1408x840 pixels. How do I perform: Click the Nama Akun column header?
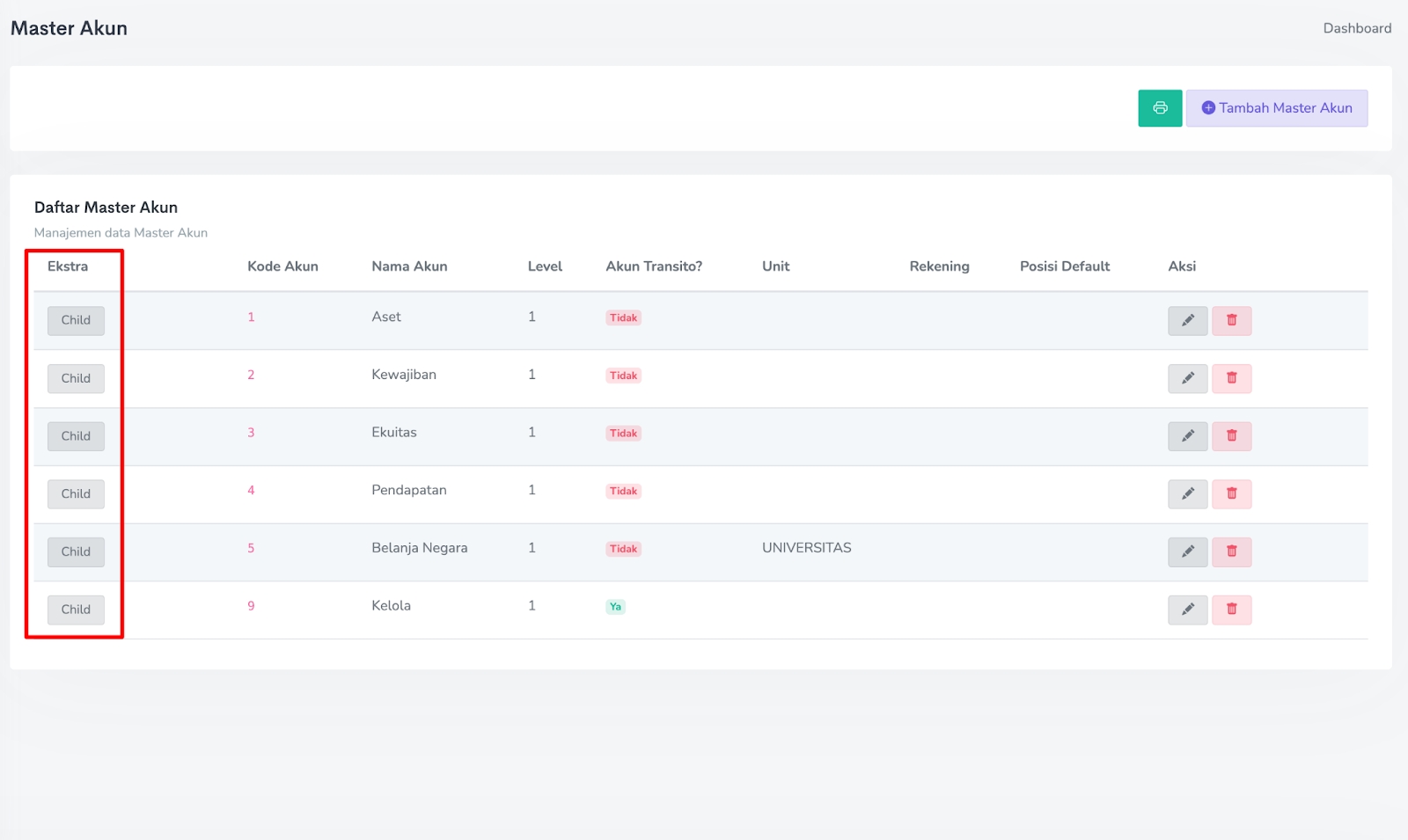[409, 267]
